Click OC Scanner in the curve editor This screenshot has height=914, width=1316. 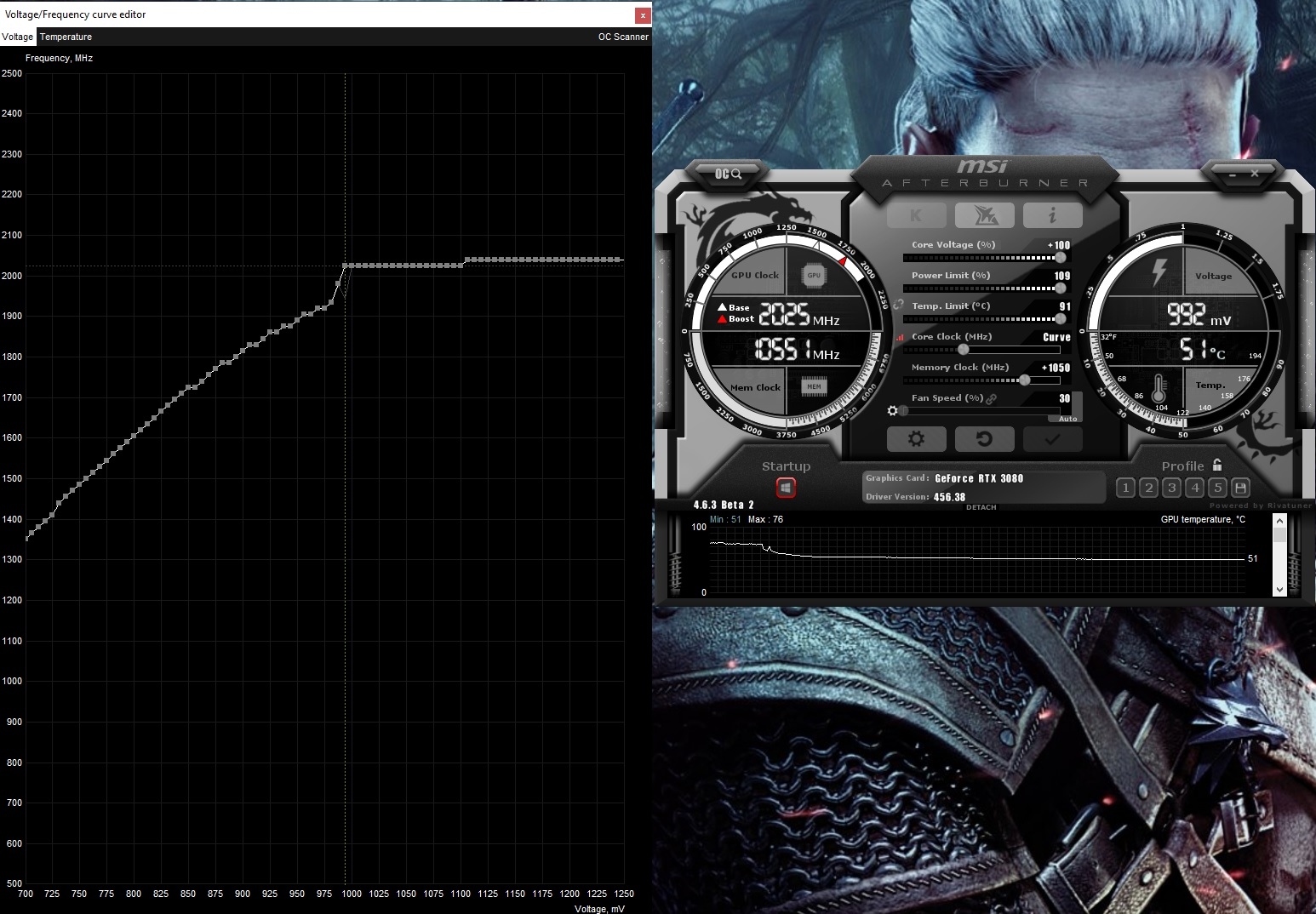tap(623, 37)
